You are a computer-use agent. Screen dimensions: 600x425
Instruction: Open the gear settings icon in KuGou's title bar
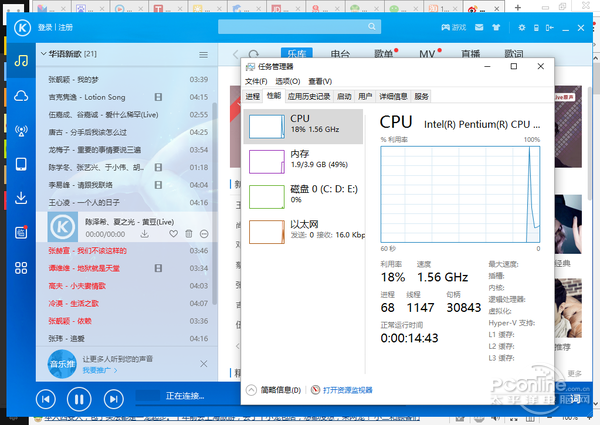click(522, 28)
